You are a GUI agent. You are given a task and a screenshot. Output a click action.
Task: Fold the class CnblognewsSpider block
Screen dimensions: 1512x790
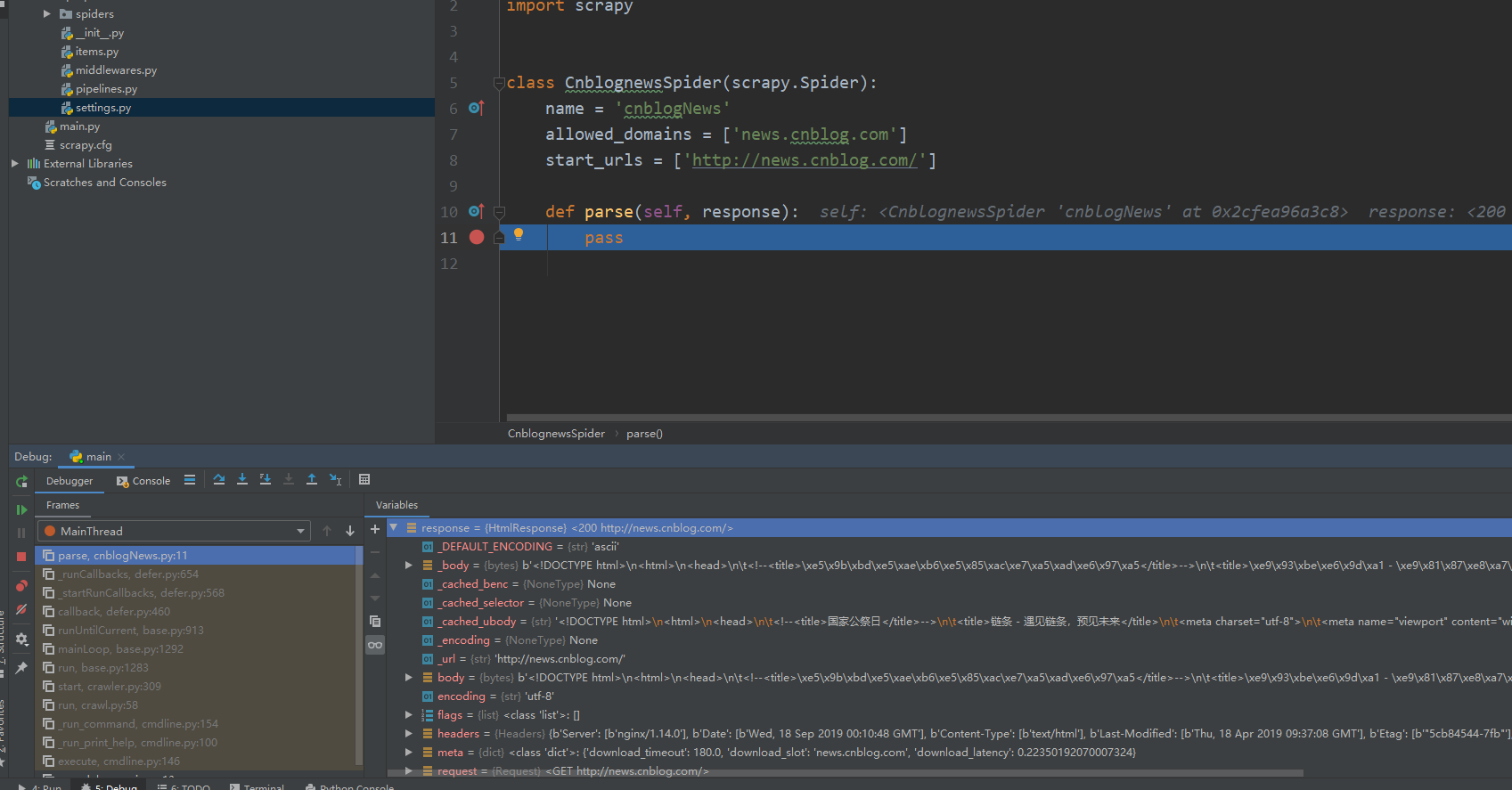pos(500,83)
